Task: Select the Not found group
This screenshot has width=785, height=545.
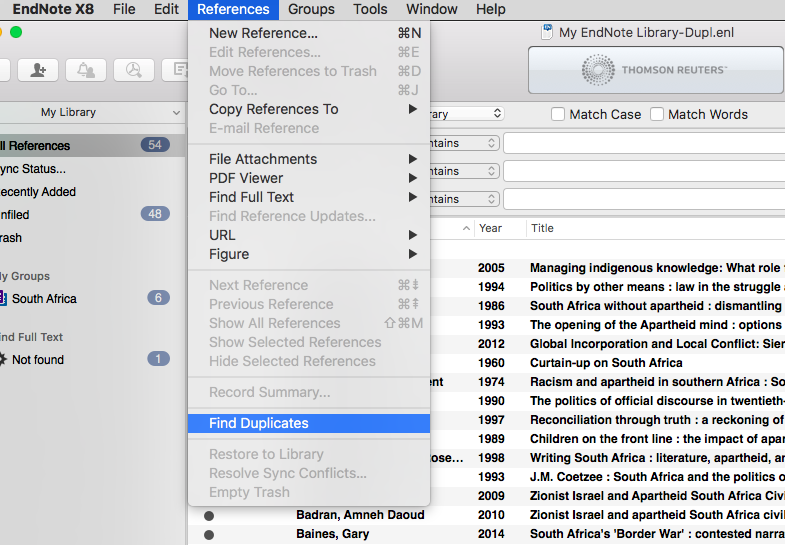Action: click(x=93, y=359)
